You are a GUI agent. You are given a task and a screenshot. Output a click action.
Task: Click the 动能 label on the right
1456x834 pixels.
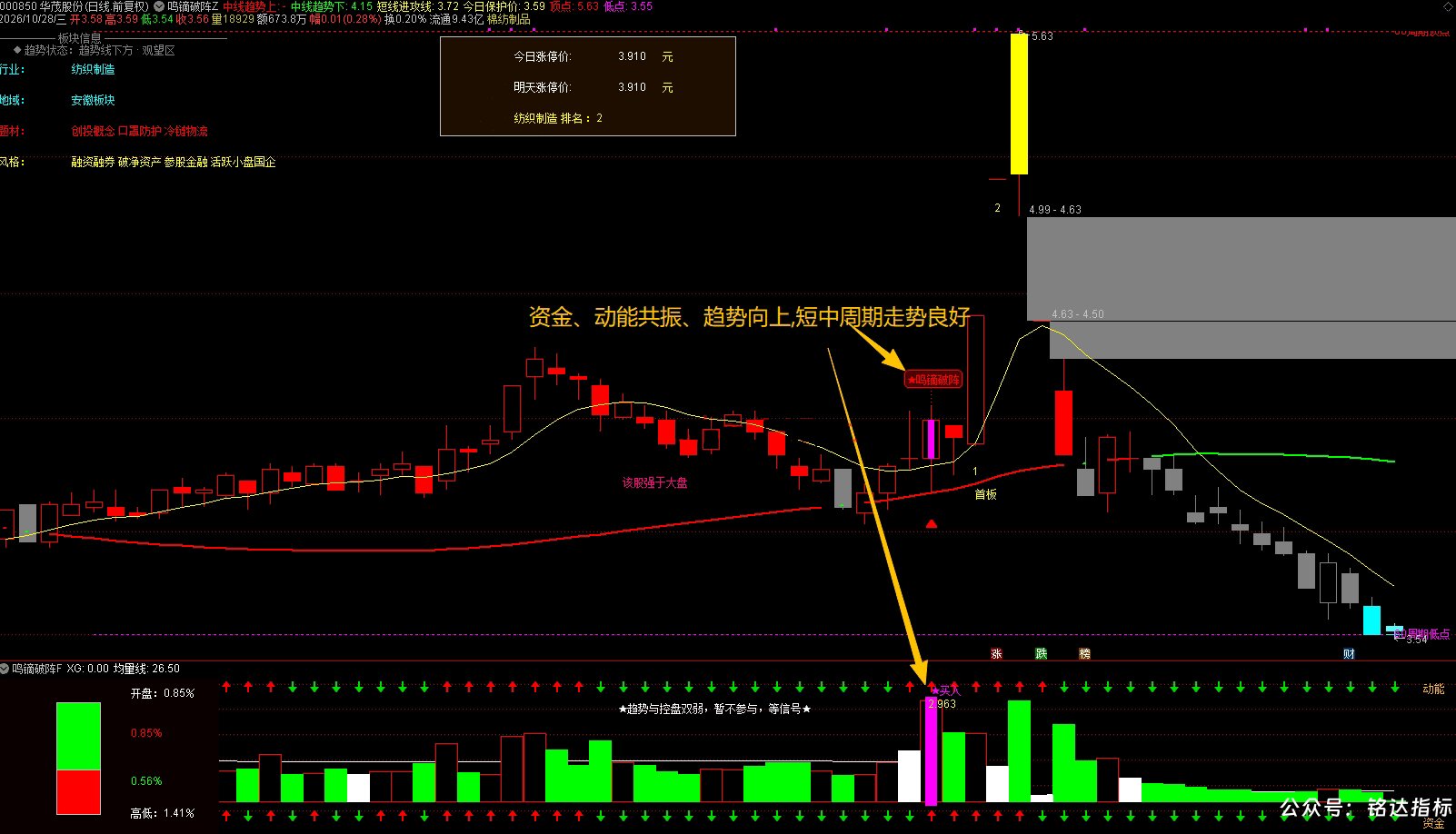(x=1433, y=689)
